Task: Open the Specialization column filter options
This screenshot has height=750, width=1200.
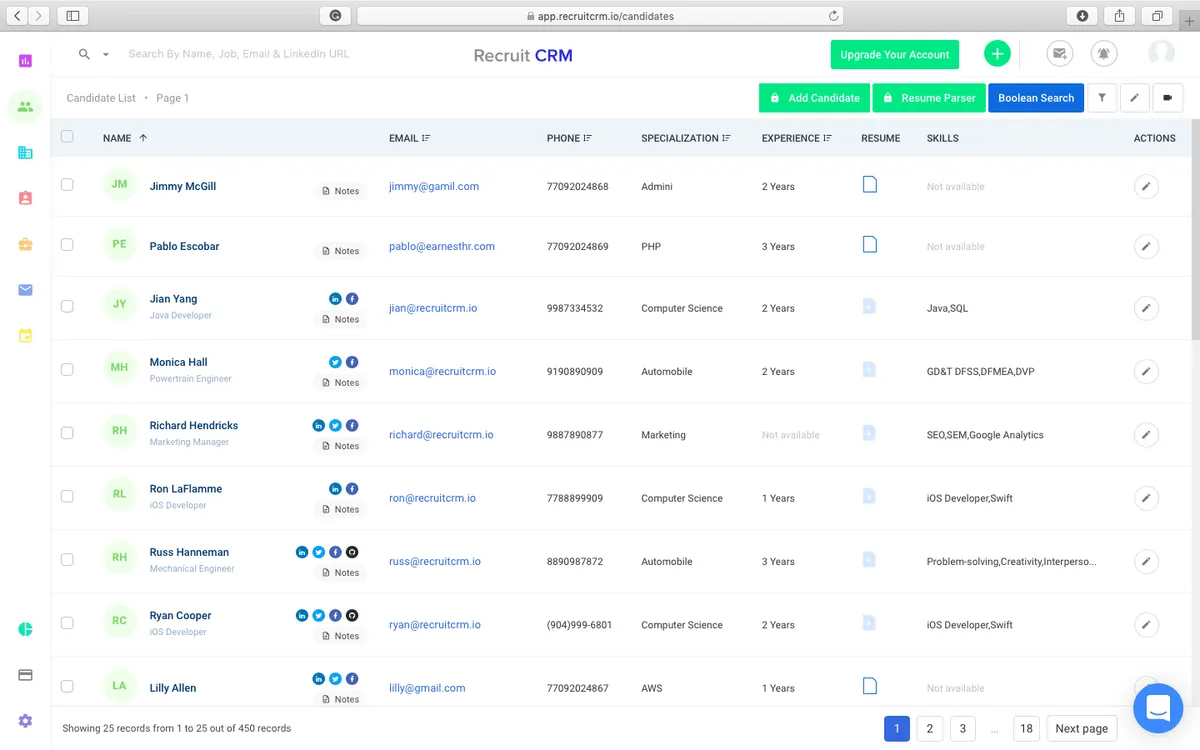Action: coord(726,138)
